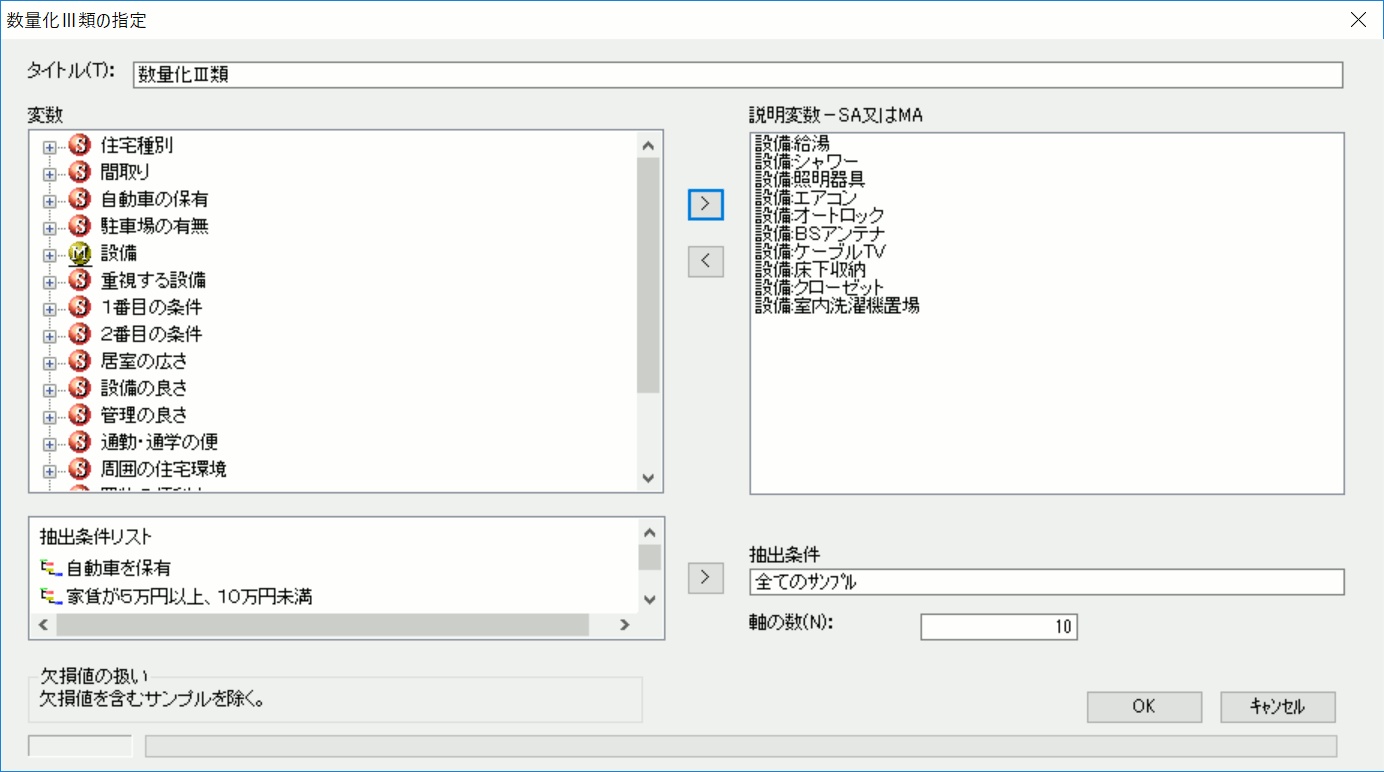1384x772 pixels.
Task: Click the 抽出条件リスト horizontal scrollbar thumb
Action: [323, 625]
